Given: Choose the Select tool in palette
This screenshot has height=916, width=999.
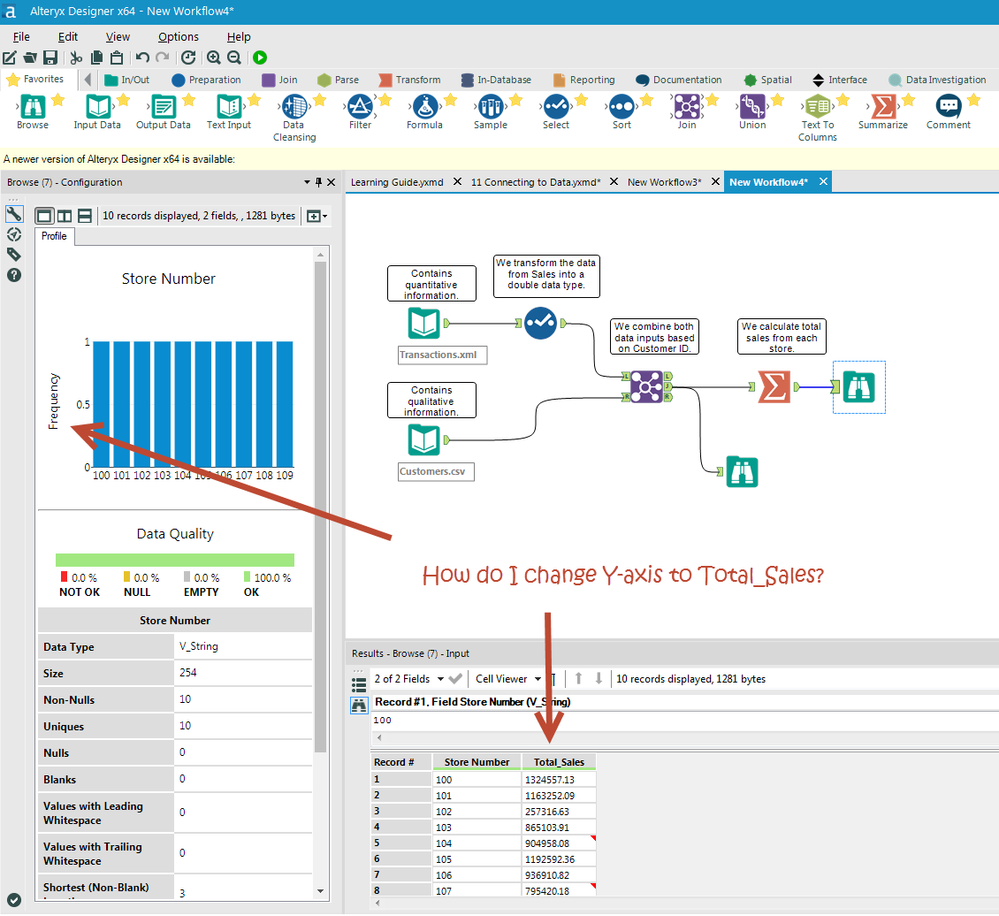Looking at the screenshot, I should [x=556, y=107].
